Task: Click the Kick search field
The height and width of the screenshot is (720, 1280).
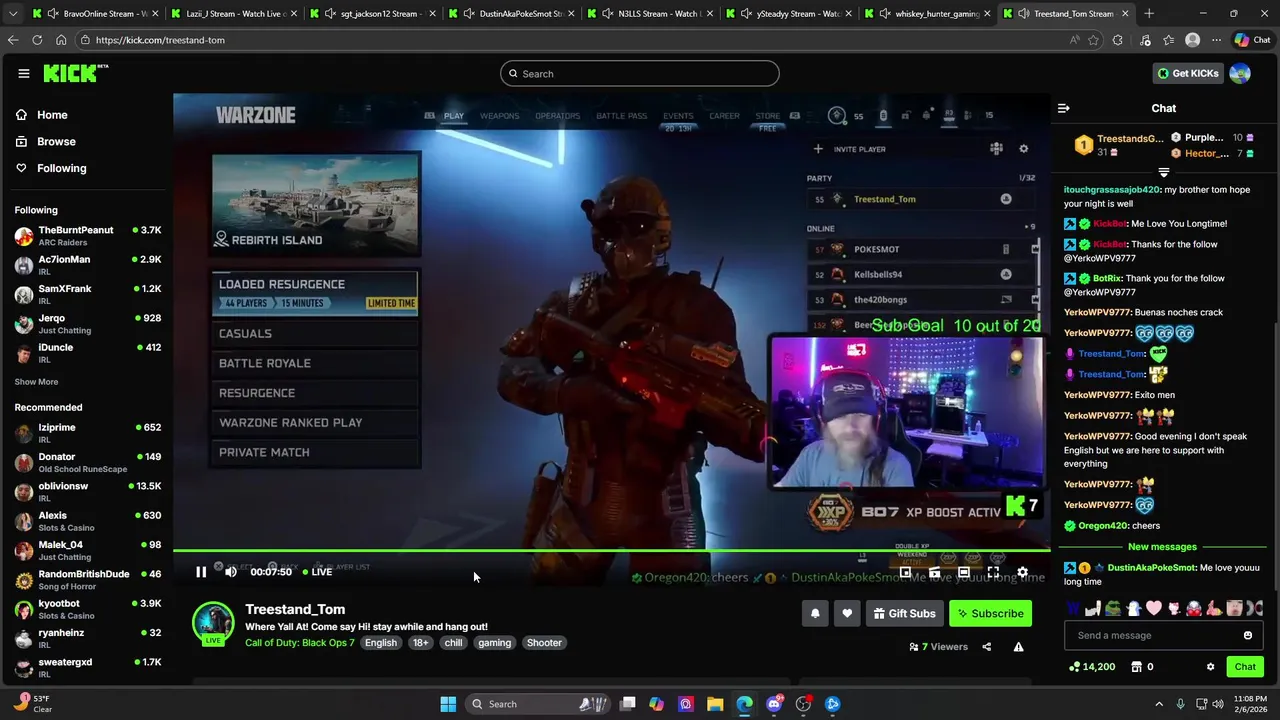Action: (x=640, y=73)
